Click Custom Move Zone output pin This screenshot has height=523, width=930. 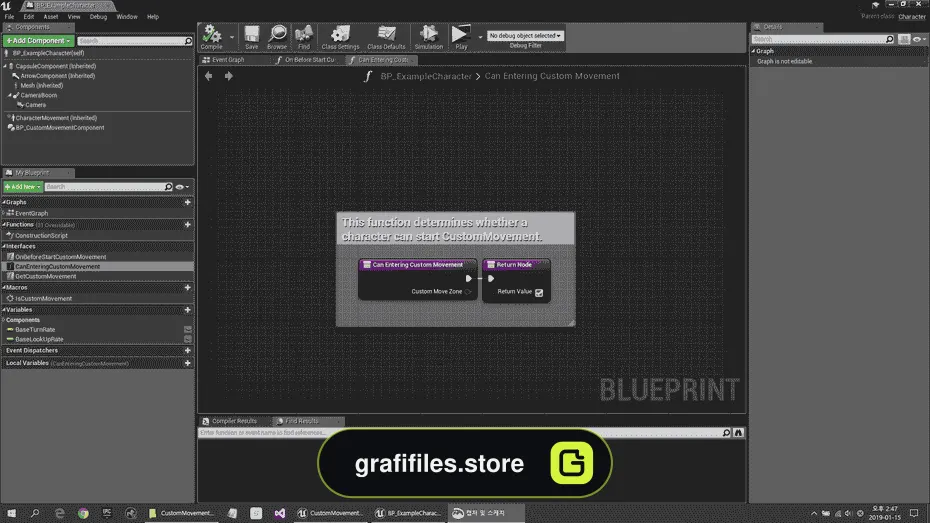tap(468, 292)
